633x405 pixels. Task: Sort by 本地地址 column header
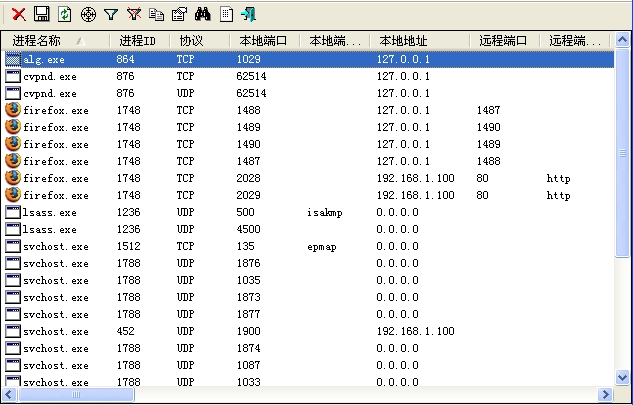420,41
